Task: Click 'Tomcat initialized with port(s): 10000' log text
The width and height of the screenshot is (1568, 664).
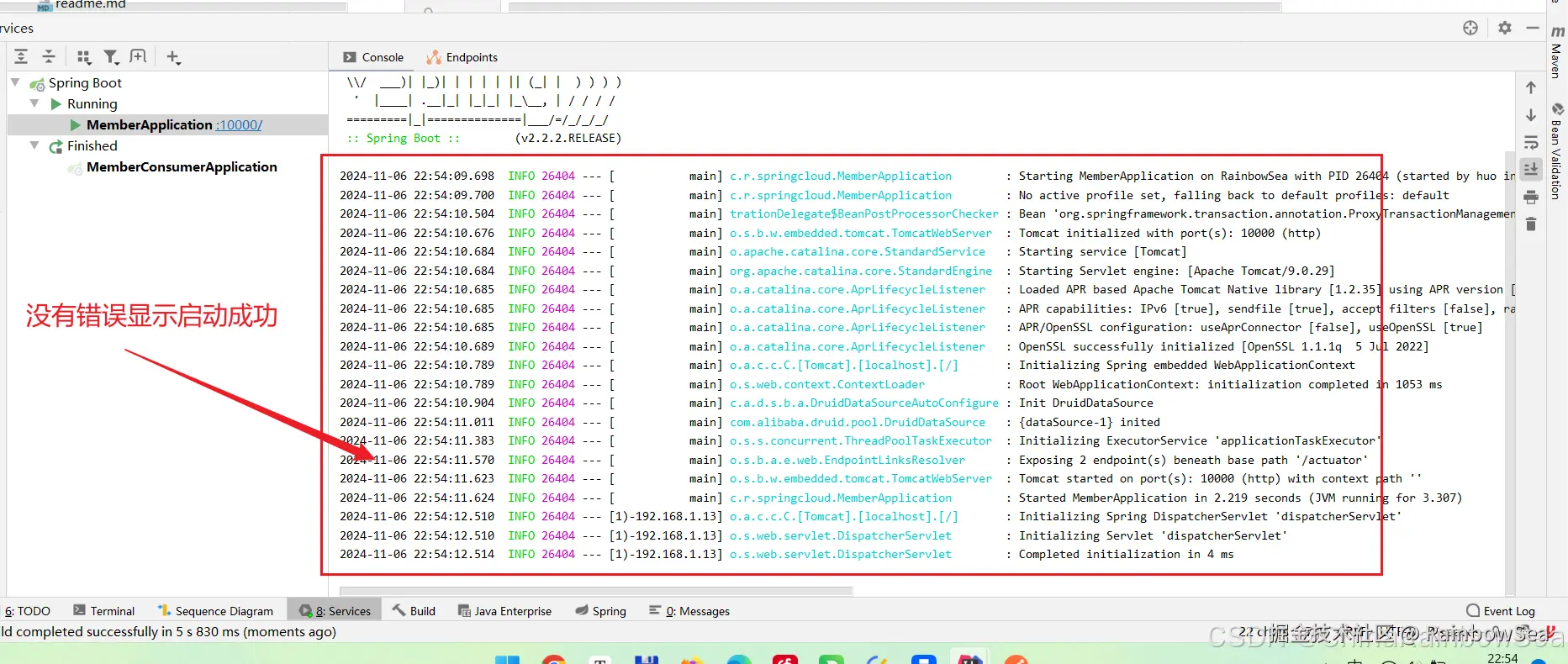Action: 1169,233
